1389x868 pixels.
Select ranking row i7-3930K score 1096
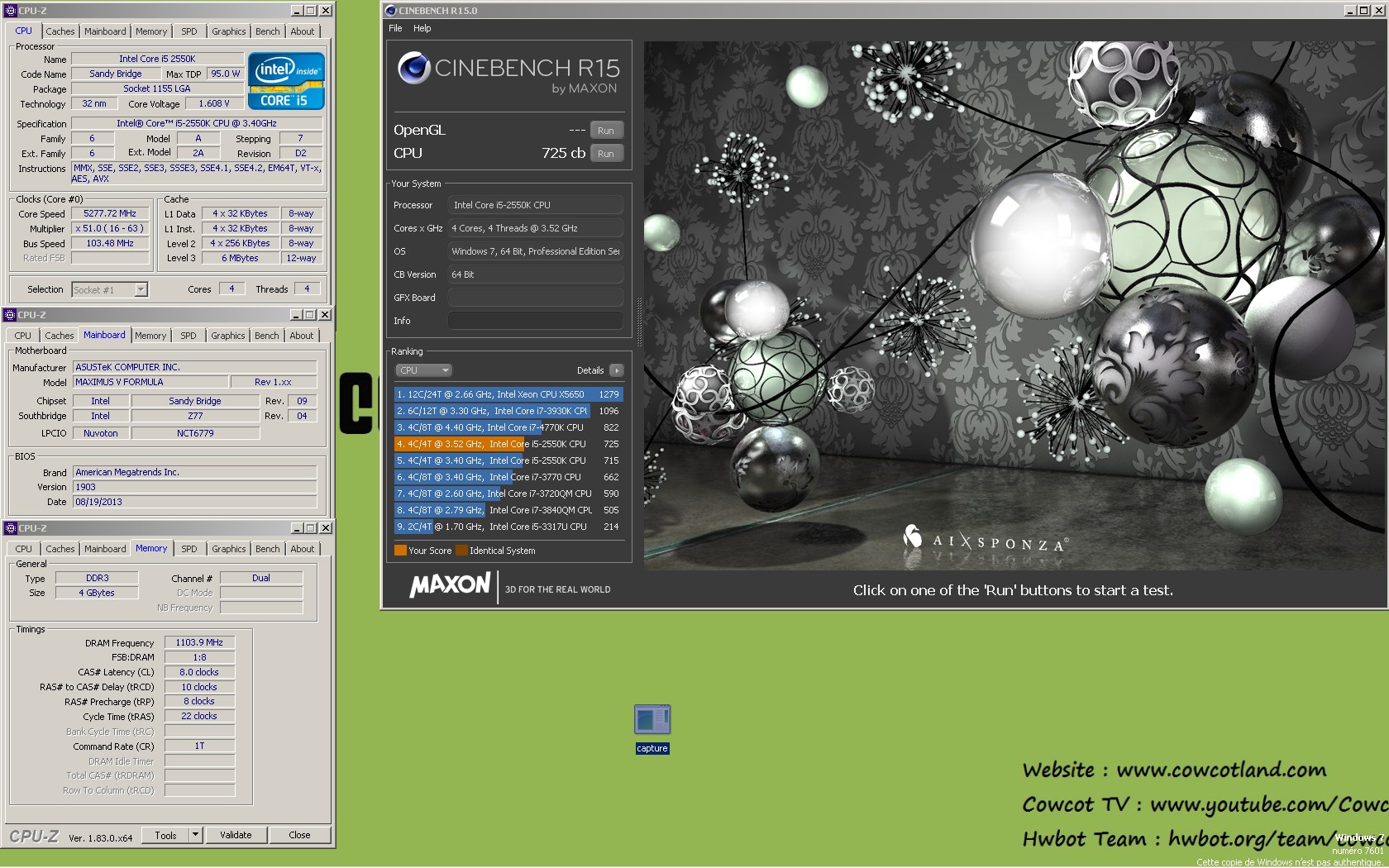508,411
